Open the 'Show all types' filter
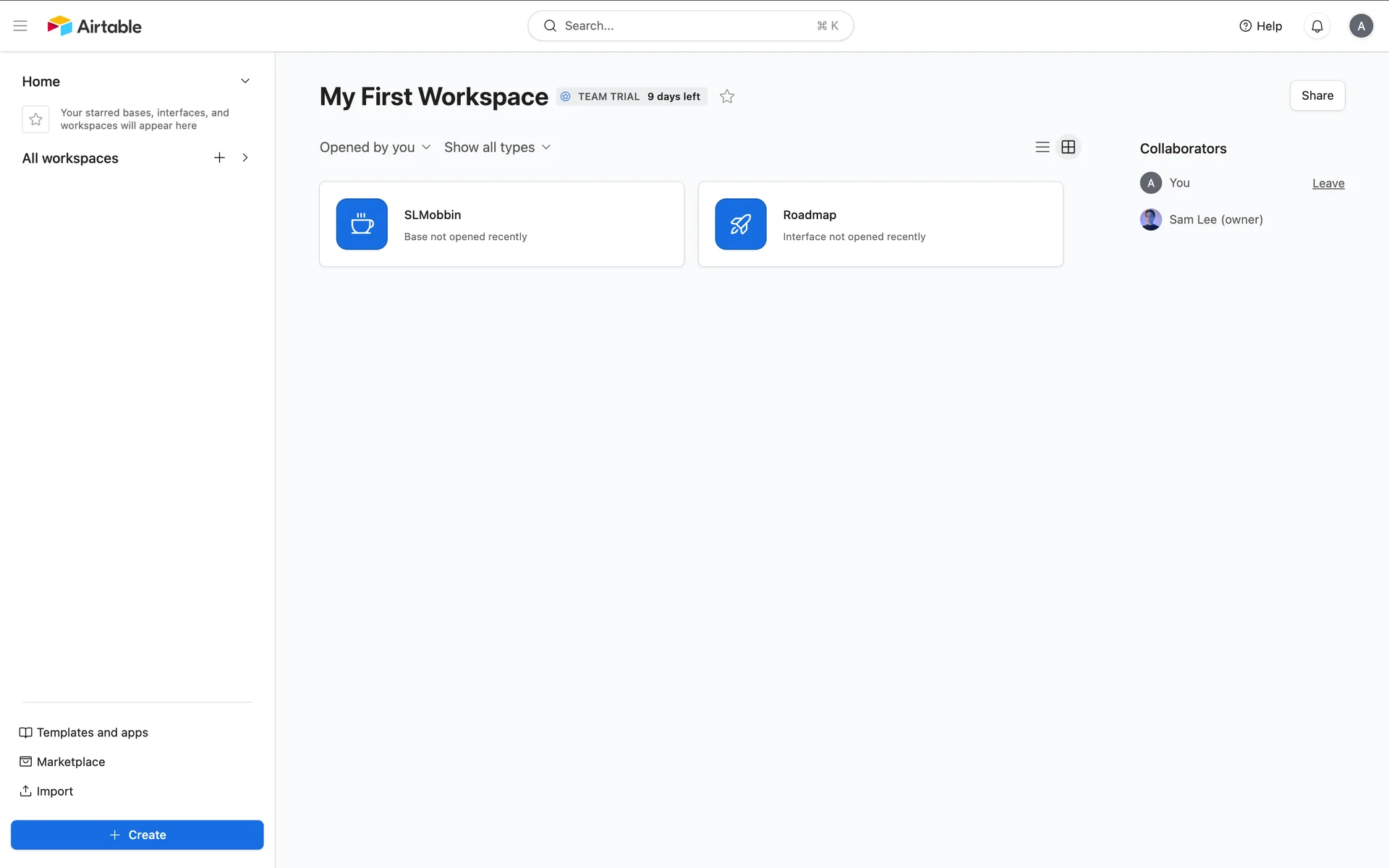The image size is (1389, 868). [497, 148]
